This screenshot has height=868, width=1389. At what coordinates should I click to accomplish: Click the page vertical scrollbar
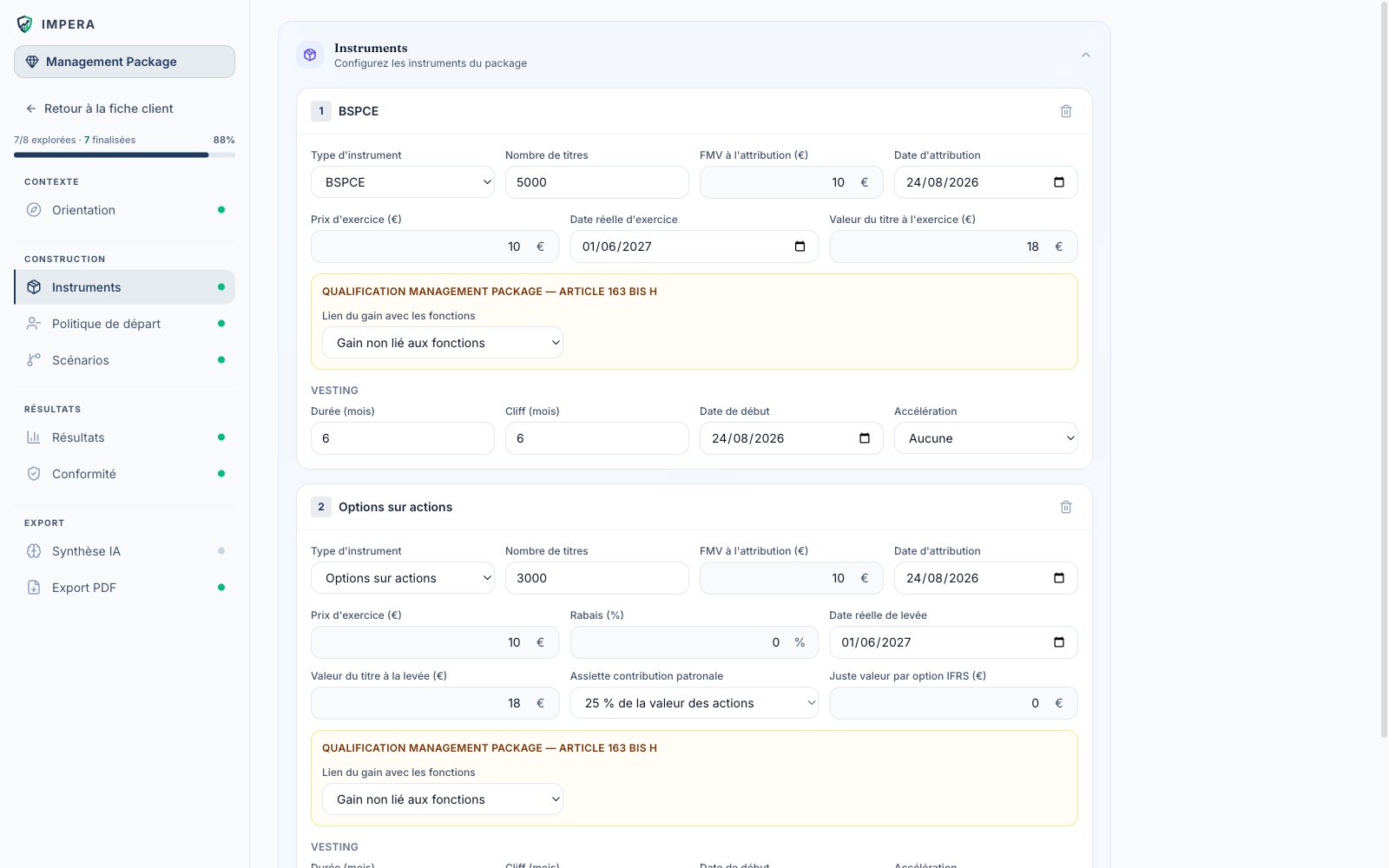[1384, 369]
